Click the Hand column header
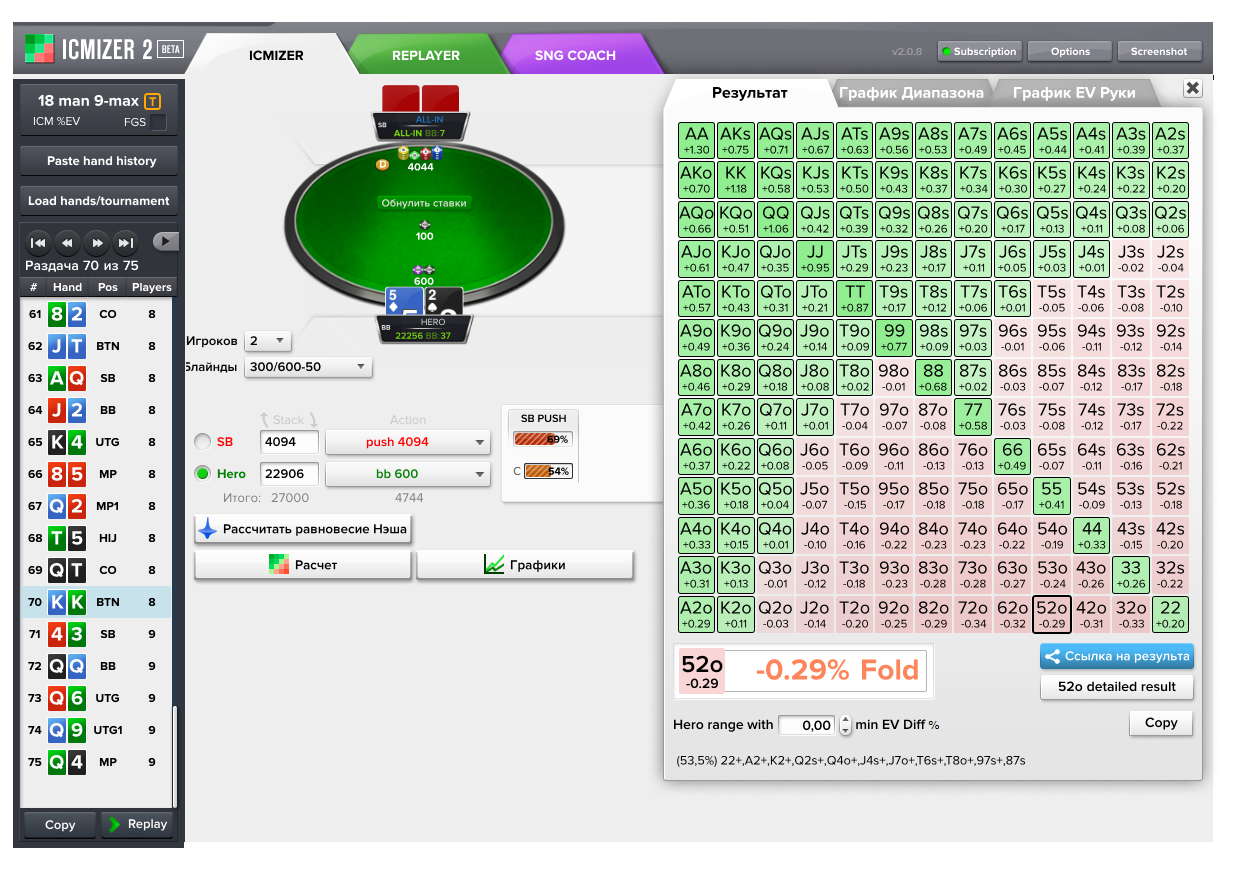This screenshot has width=1238, height=878. (x=67, y=287)
